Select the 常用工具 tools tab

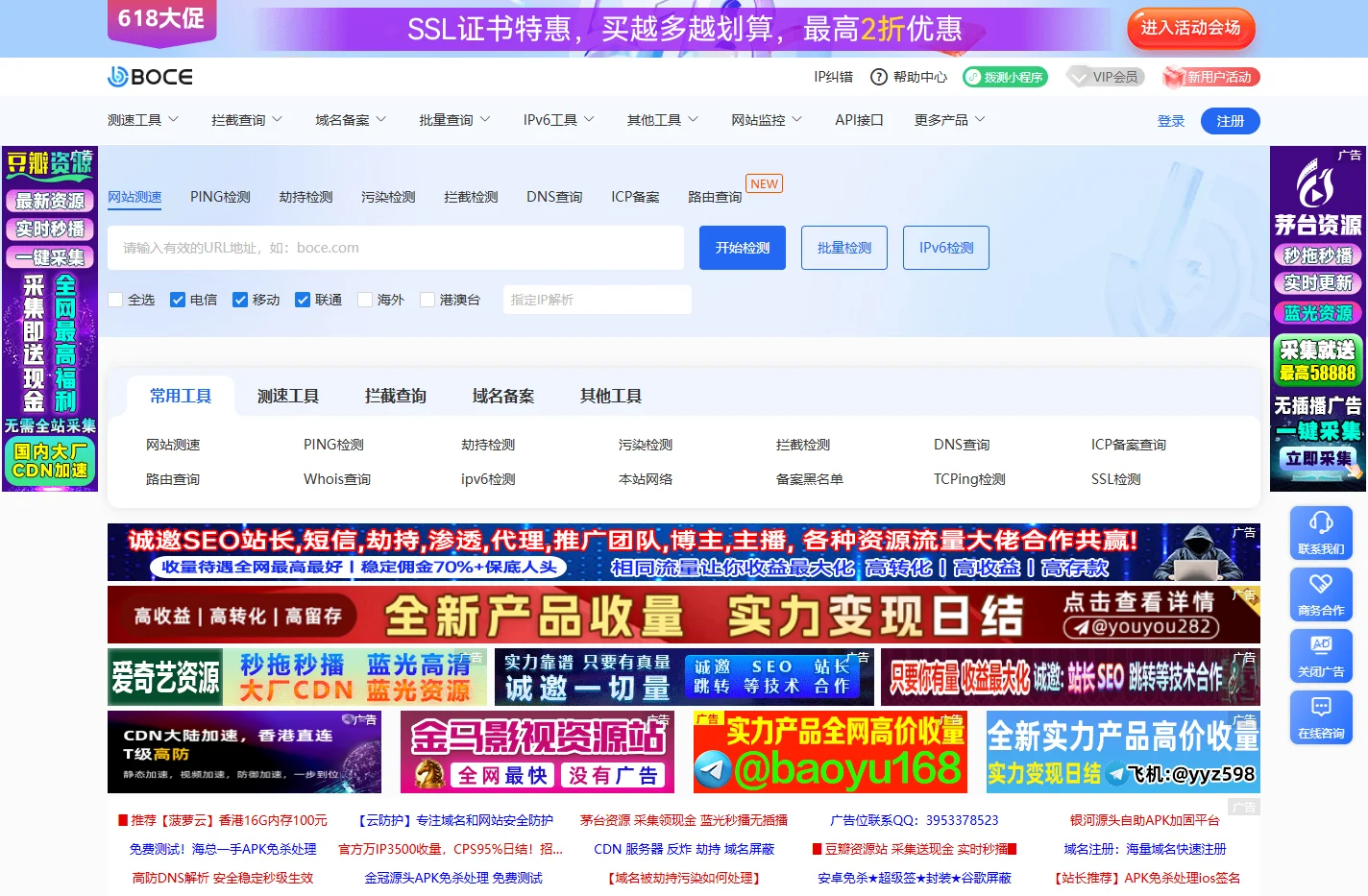181,396
